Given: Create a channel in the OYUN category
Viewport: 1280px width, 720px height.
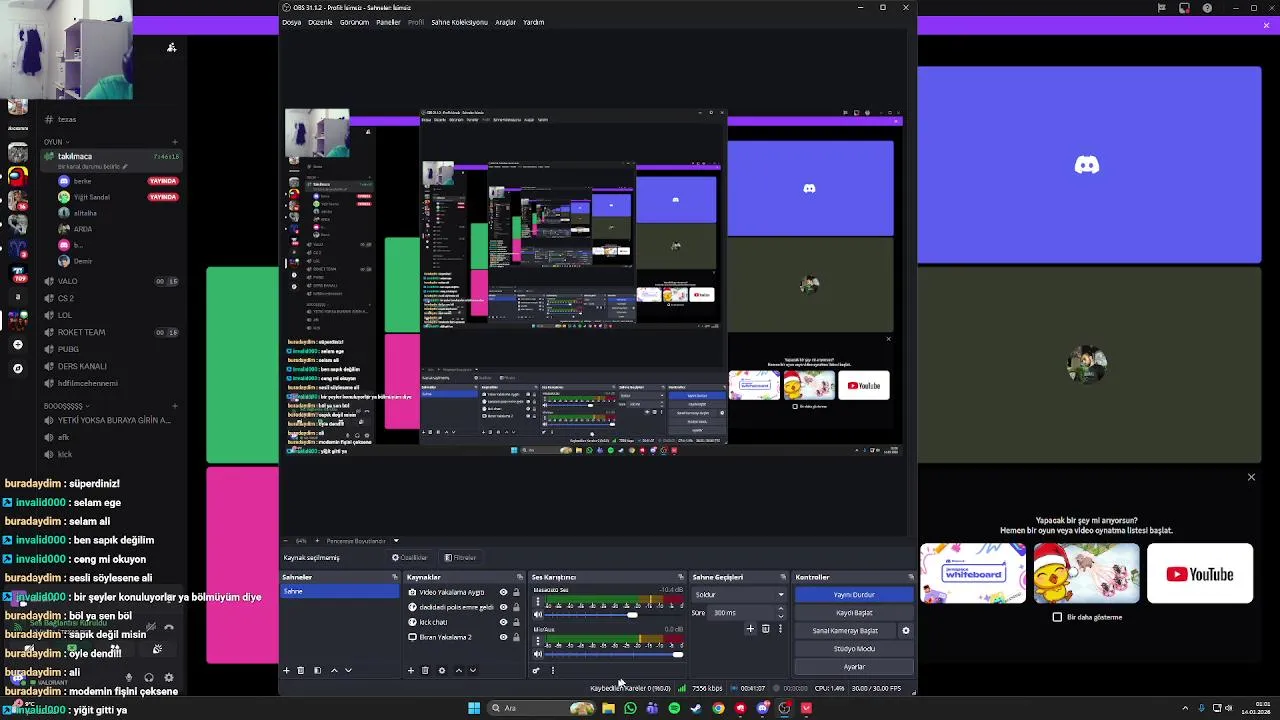Looking at the screenshot, I should [x=174, y=142].
